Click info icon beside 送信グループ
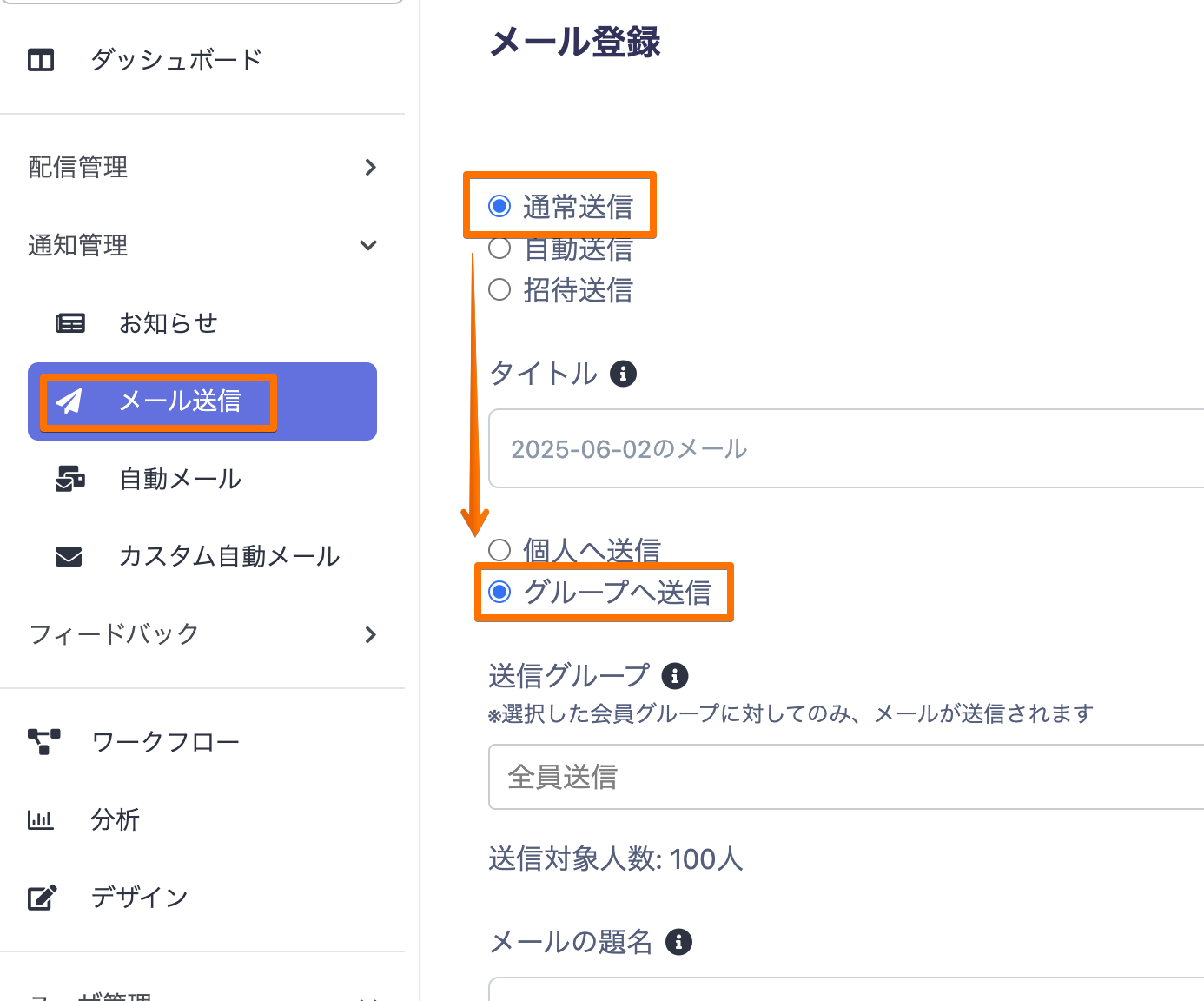The width and height of the screenshot is (1204, 1001). [675, 675]
